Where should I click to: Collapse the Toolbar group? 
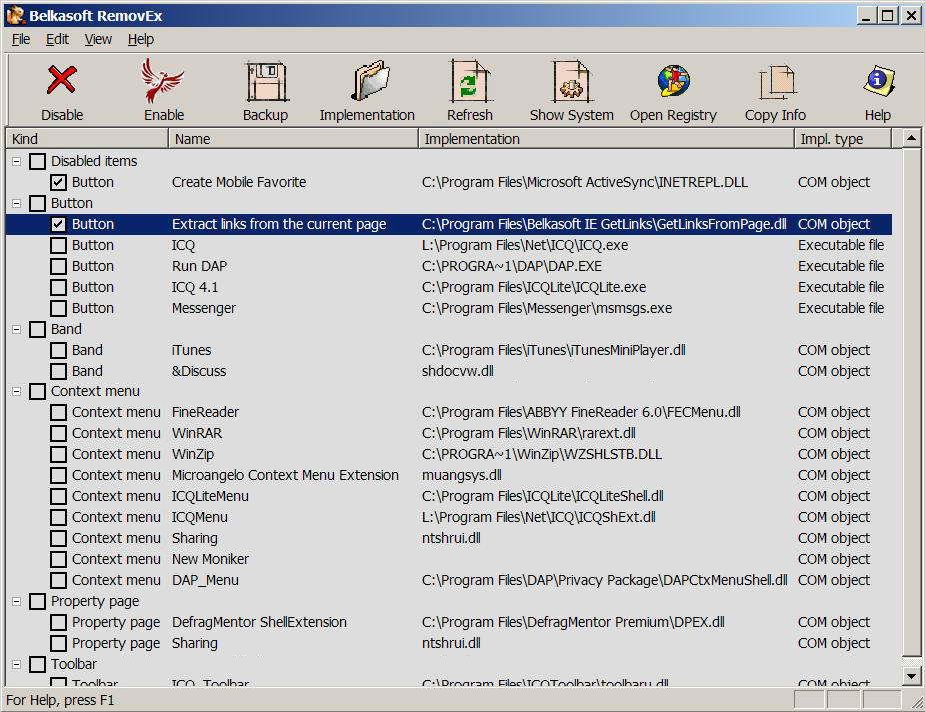click(17, 664)
